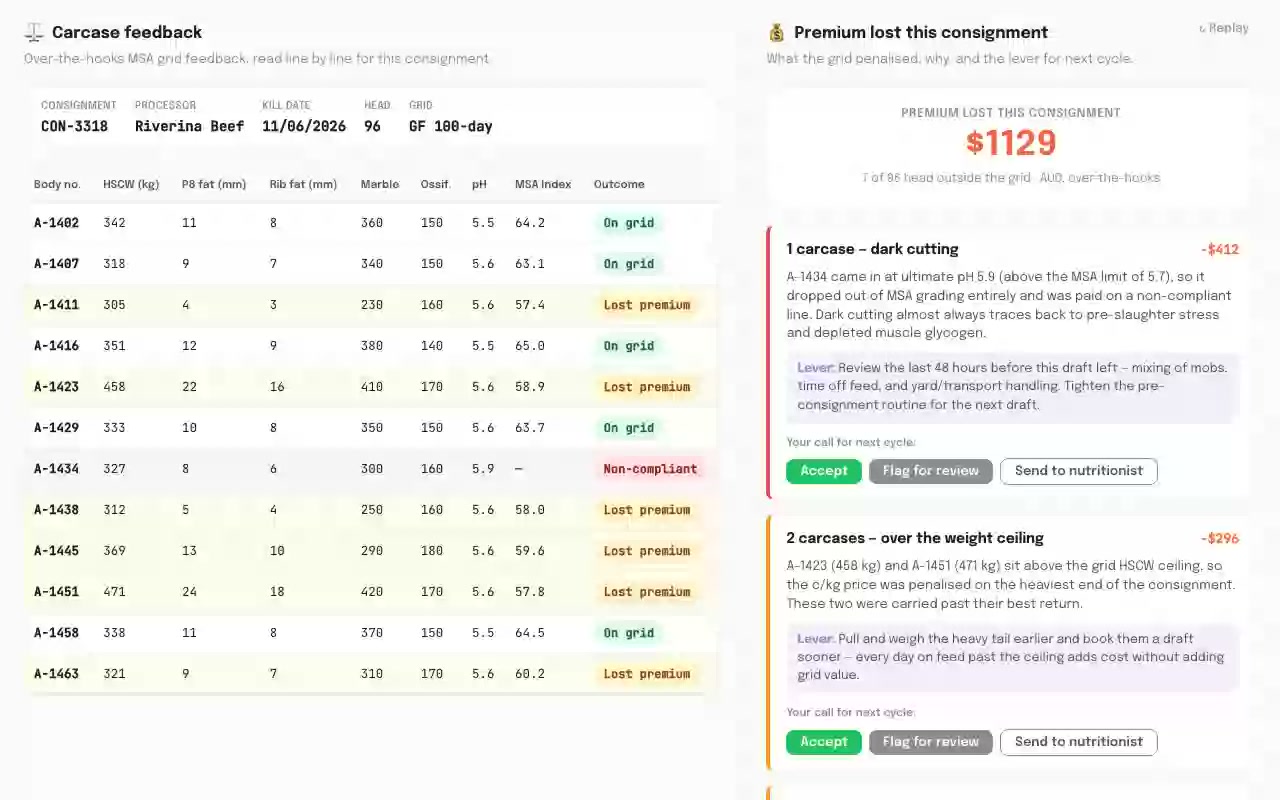Image resolution: width=1280 pixels, height=800 pixels.
Task: Click HSCW value 458 in row A-1423
Action: click(x=115, y=387)
